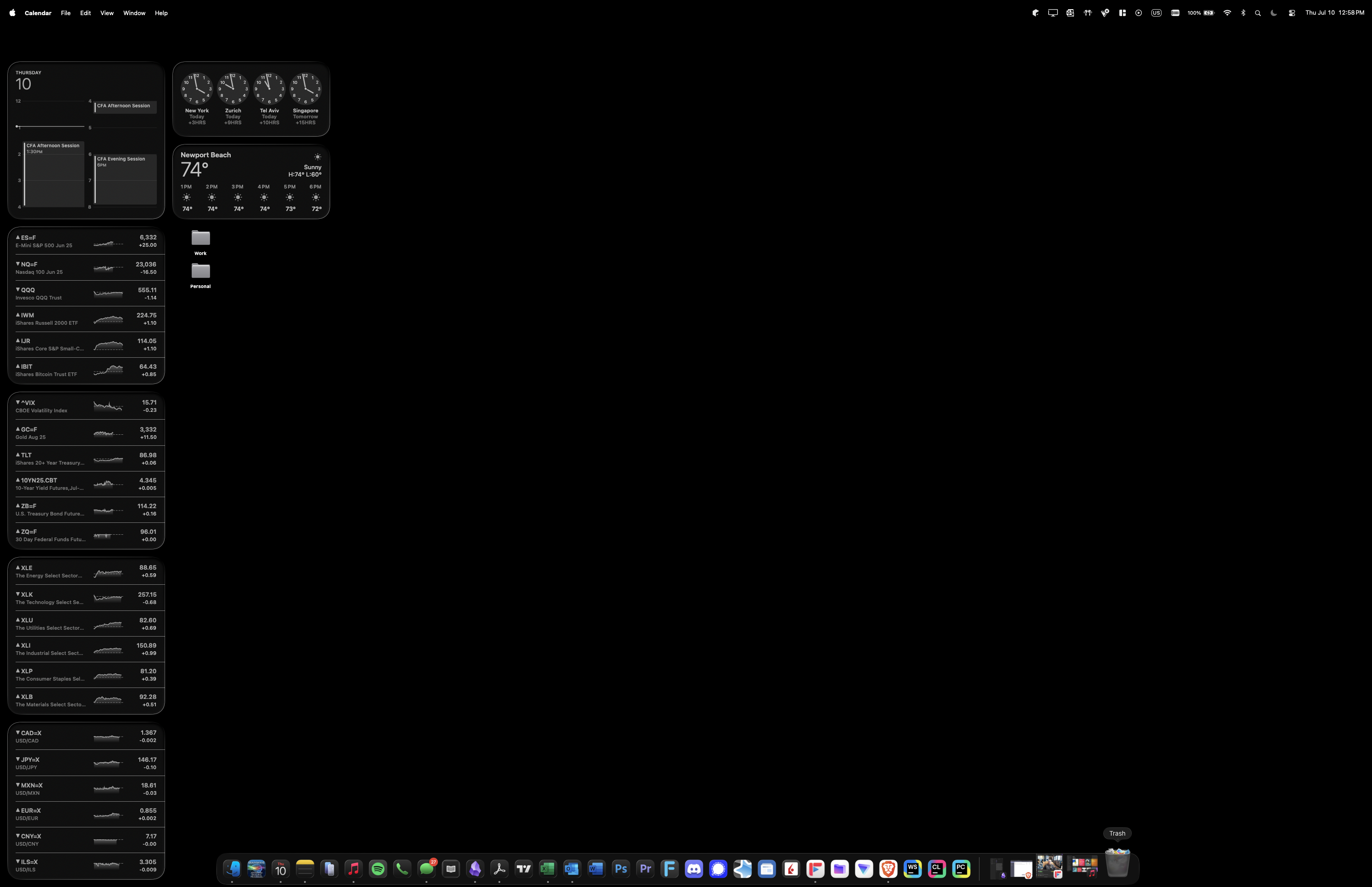Open the Personal folder on the desktop
Image resolution: width=1372 pixels, height=887 pixels.
coord(200,275)
